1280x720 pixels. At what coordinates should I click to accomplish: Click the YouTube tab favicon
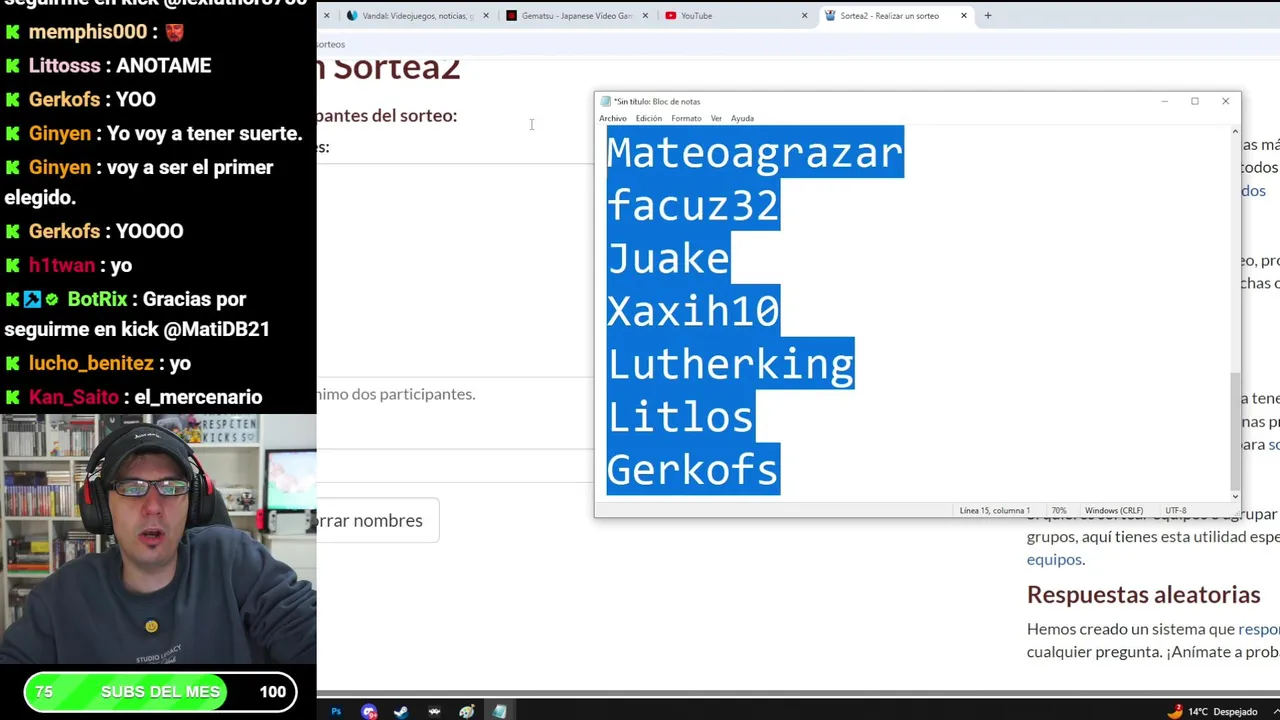(x=671, y=16)
